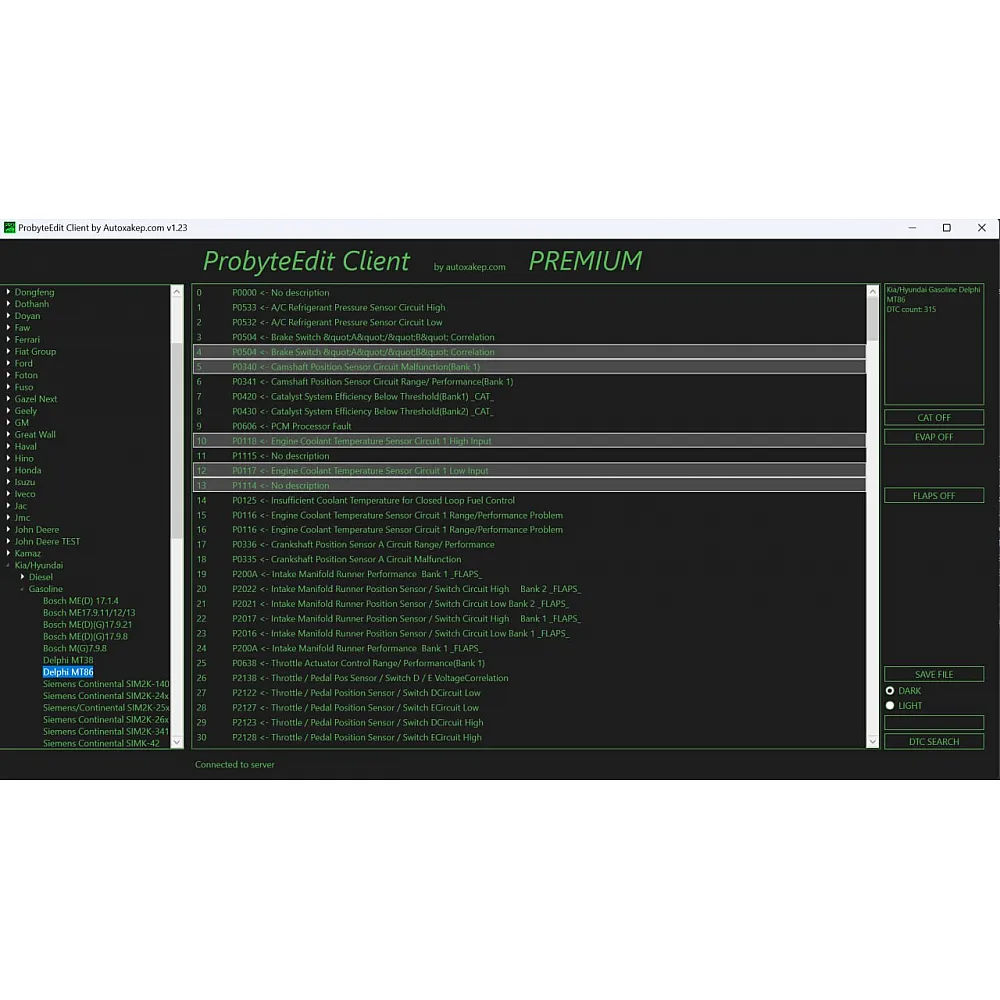
Task: Expand the Diesel subfolder under Kia/Hyundai
Action: pos(22,577)
